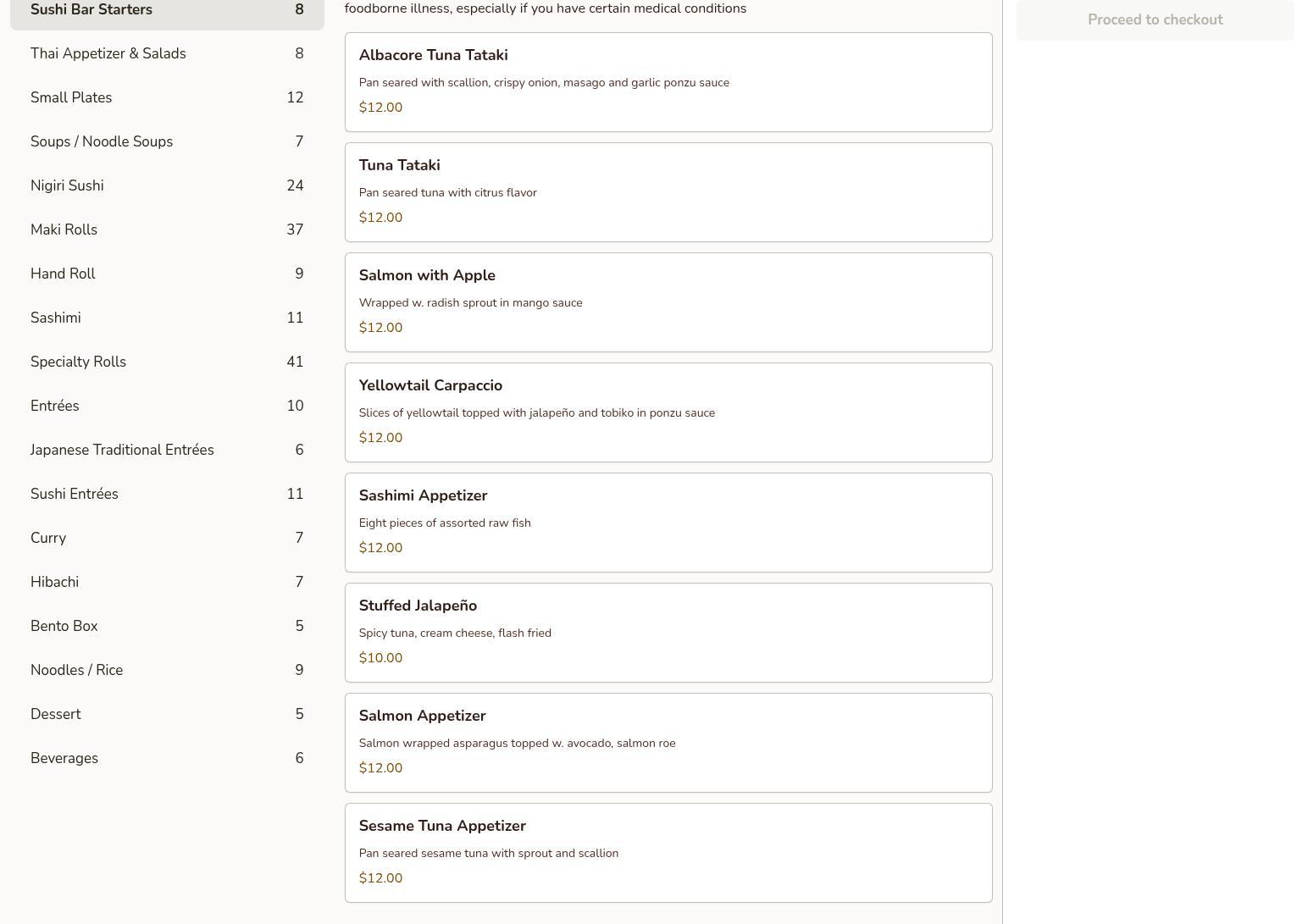Viewport: 1308px width, 924px height.
Task: Click the $12.00 price of Yellowtail Carpaccio
Action: [x=380, y=438]
